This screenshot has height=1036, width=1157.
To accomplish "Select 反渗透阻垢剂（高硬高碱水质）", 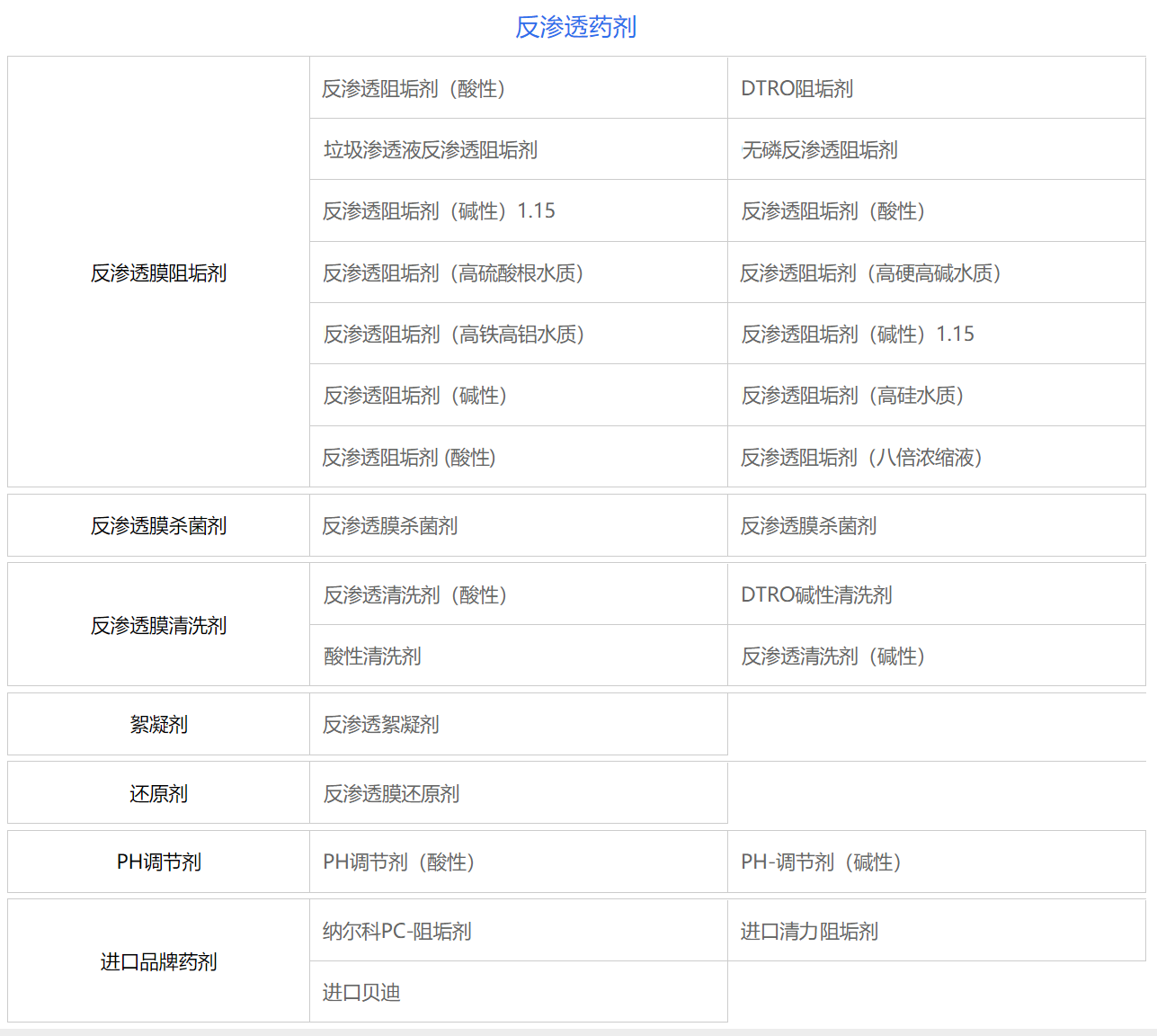I will [872, 272].
